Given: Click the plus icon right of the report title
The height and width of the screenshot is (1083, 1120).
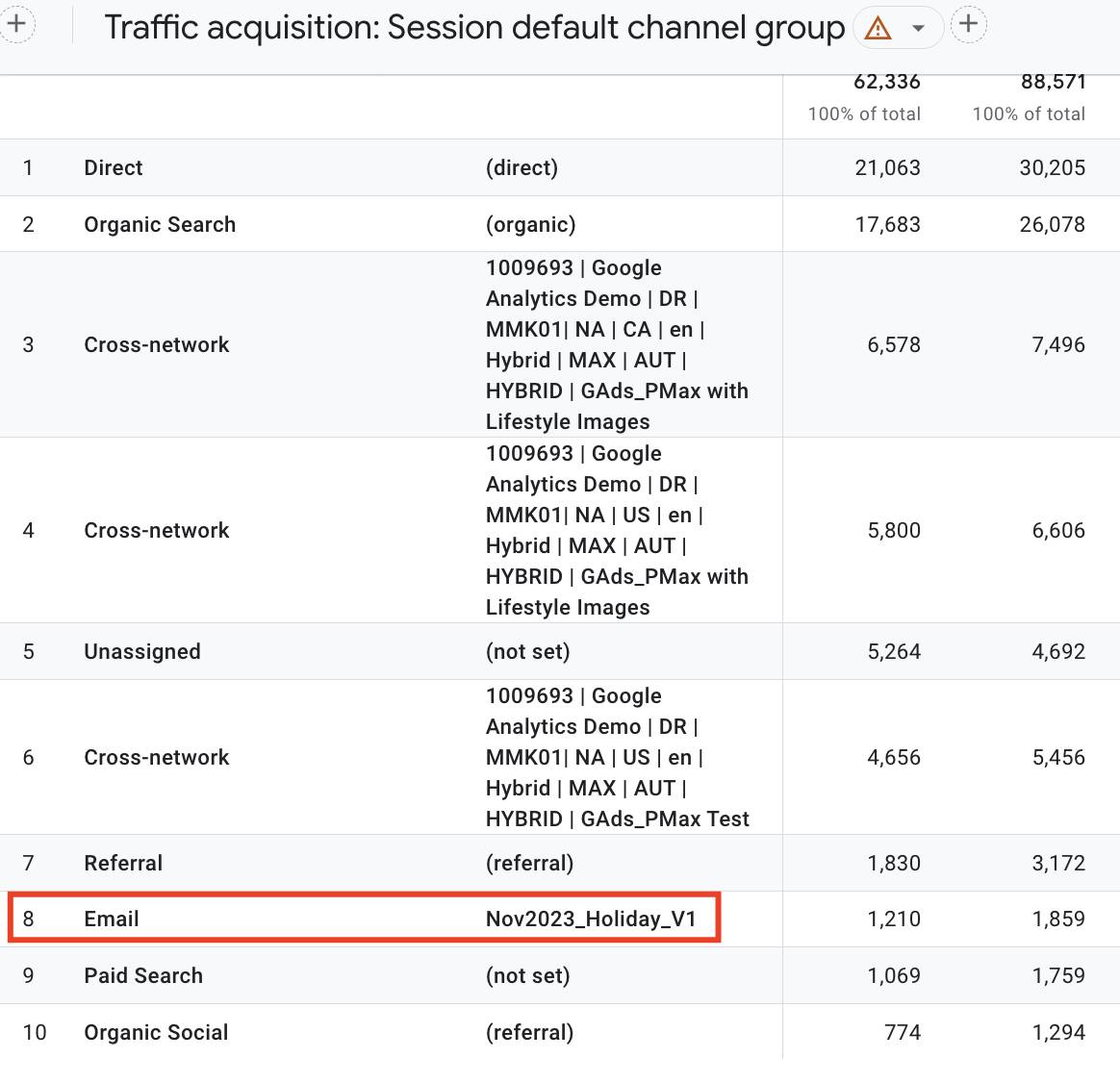Looking at the screenshot, I should (969, 25).
